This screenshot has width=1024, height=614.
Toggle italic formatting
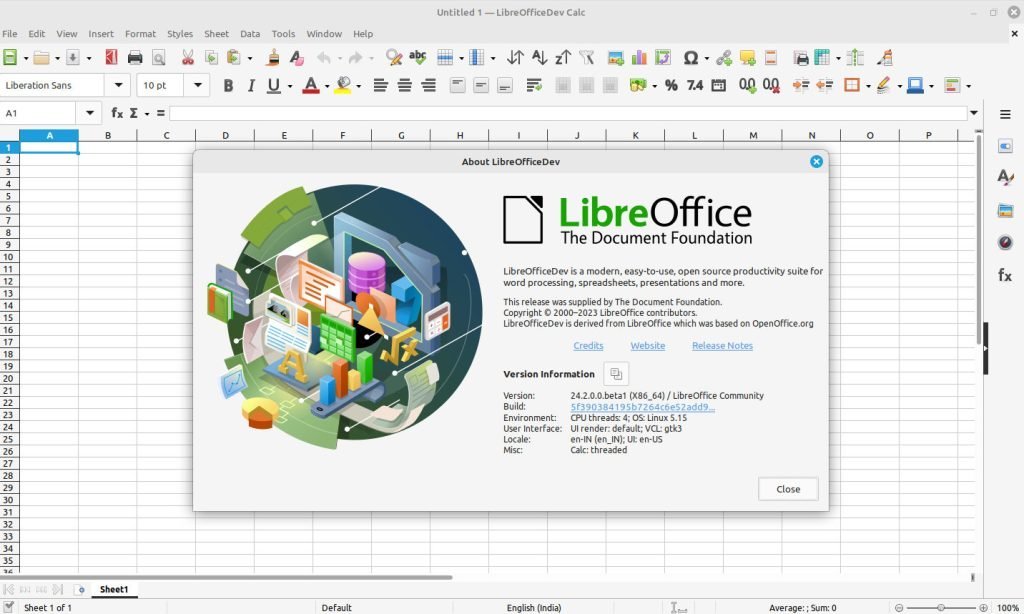click(x=251, y=85)
